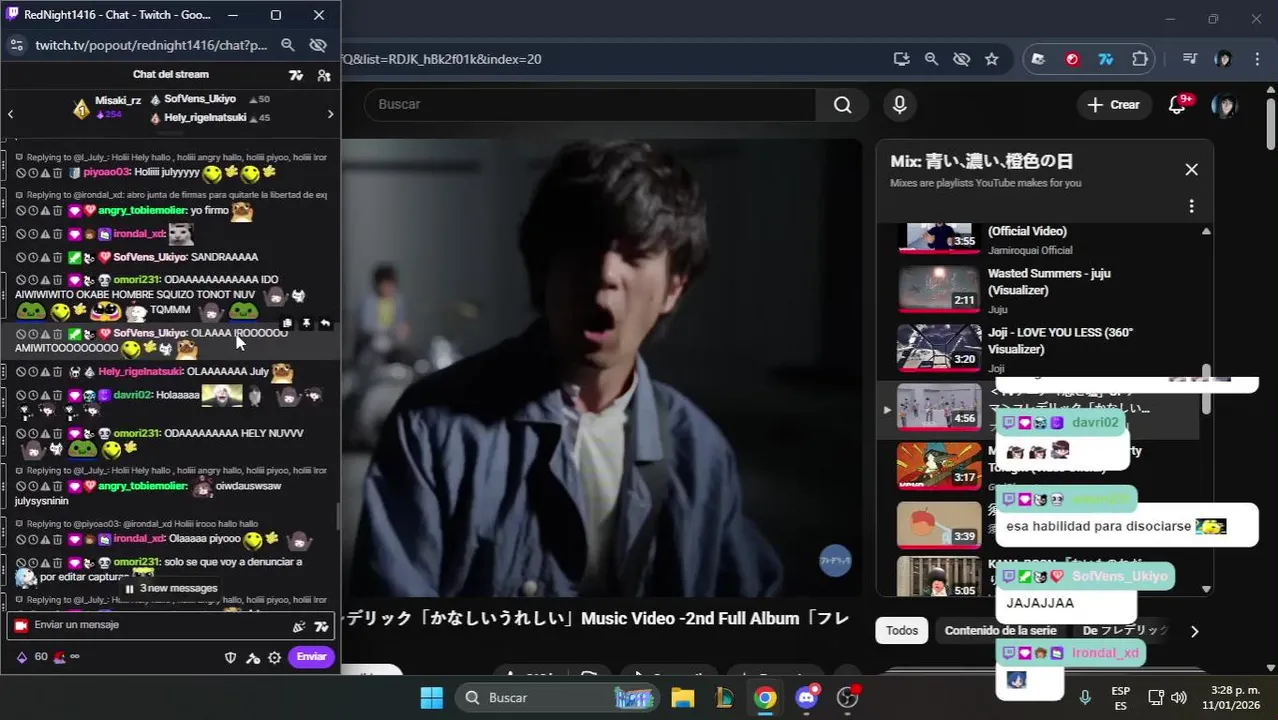Open the emote picker icon in chat input
Viewport: 1278px width, 720px height.
298,626
